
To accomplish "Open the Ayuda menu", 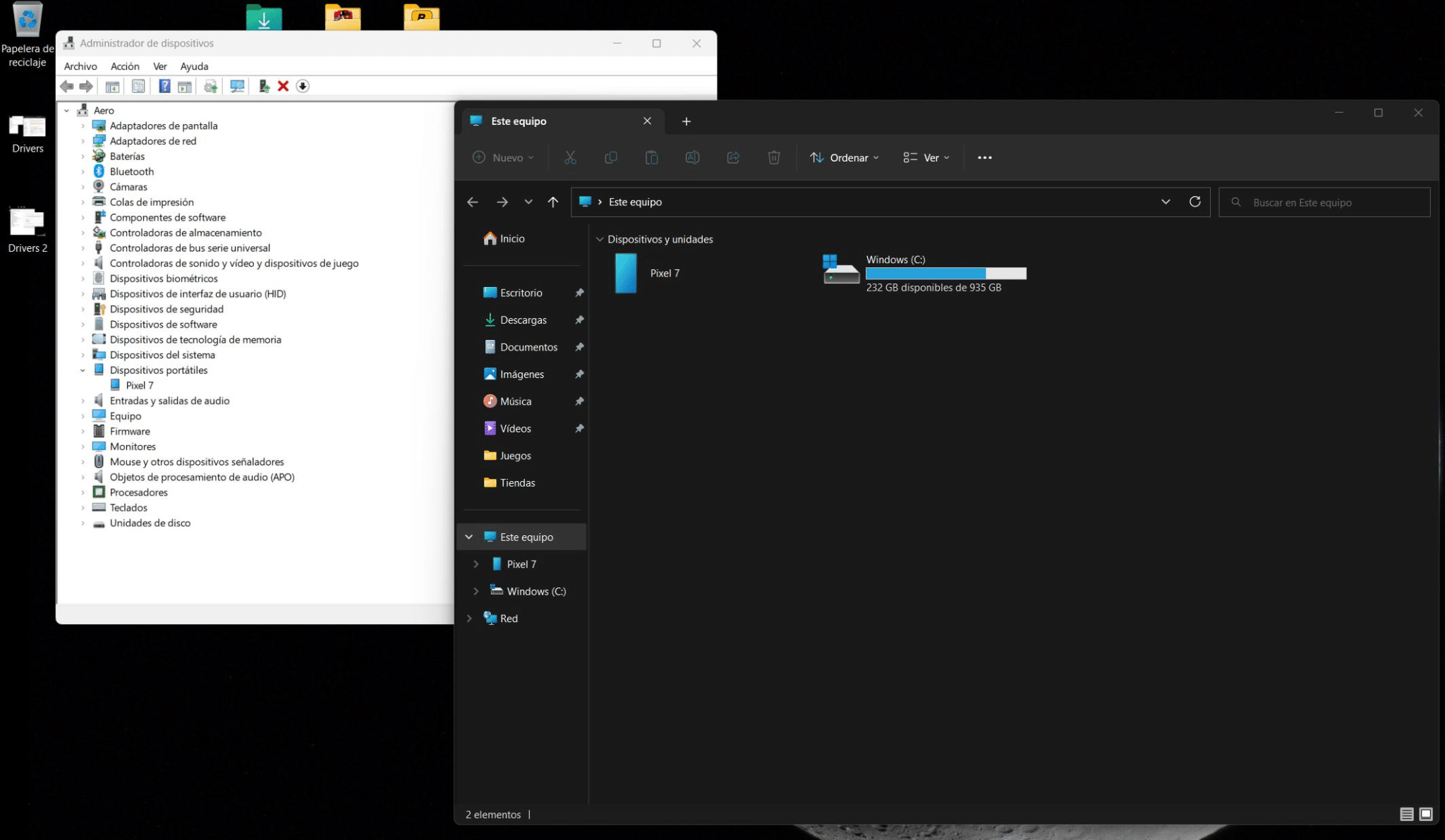I will 194,66.
